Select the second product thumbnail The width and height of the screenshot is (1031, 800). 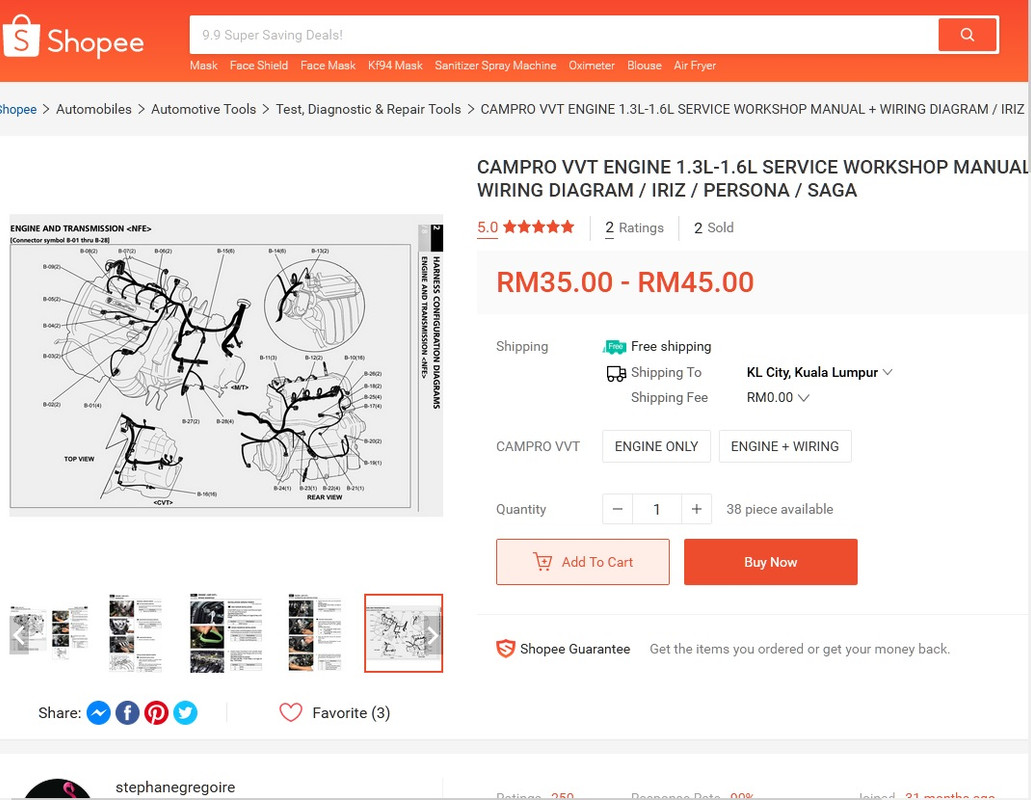point(135,633)
